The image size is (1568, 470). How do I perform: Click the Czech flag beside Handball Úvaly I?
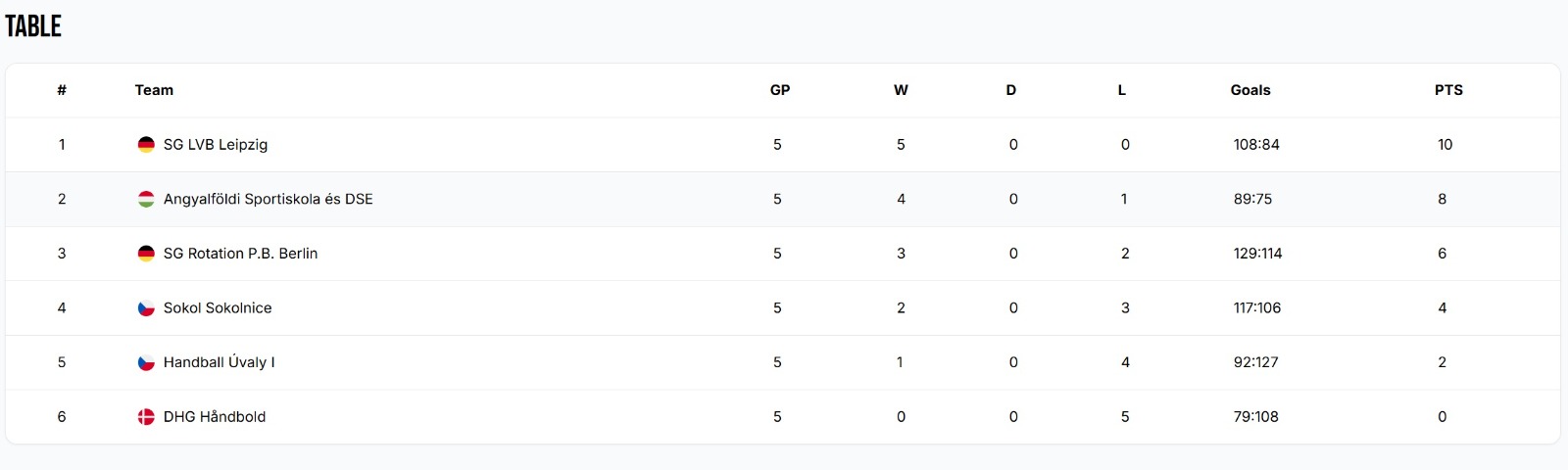(x=146, y=362)
